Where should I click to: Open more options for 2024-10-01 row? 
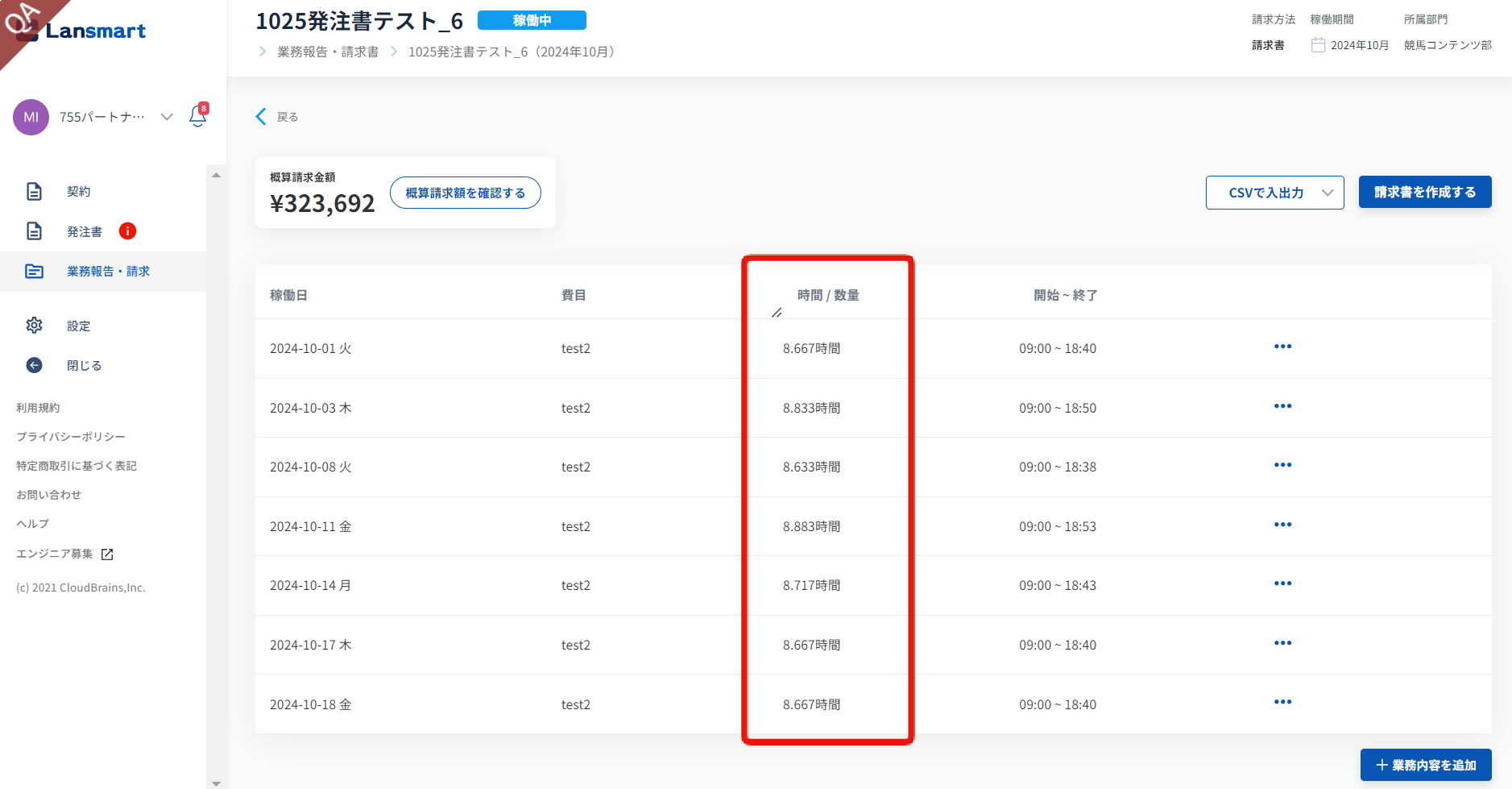pyautogui.click(x=1283, y=347)
